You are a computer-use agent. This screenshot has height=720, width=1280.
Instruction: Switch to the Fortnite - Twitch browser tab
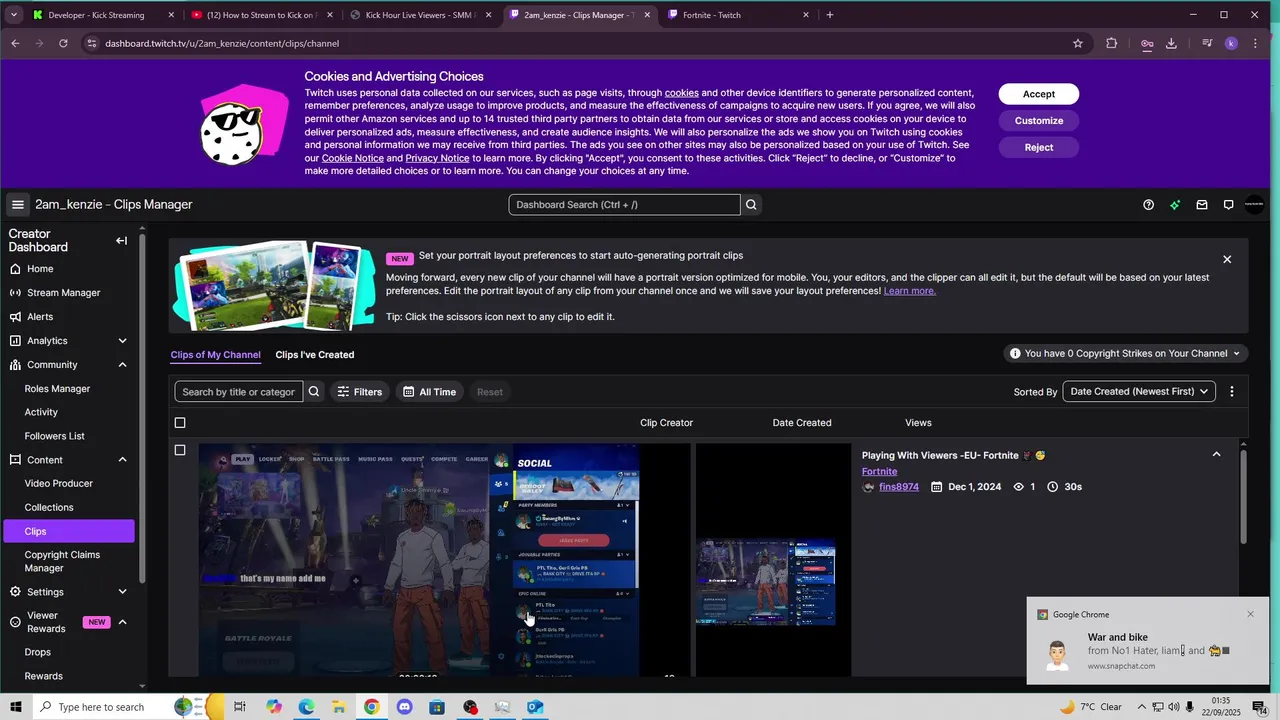click(x=738, y=15)
